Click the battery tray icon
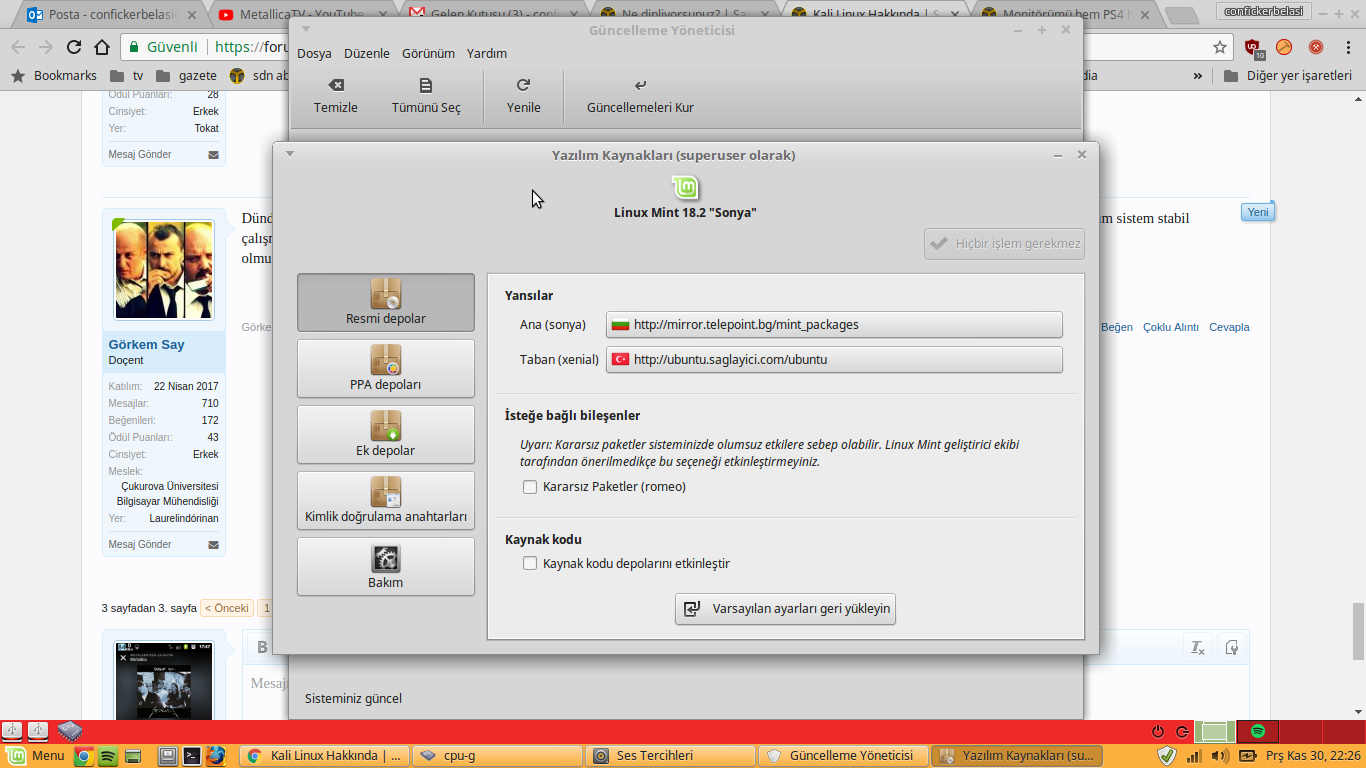 coord(1248,756)
